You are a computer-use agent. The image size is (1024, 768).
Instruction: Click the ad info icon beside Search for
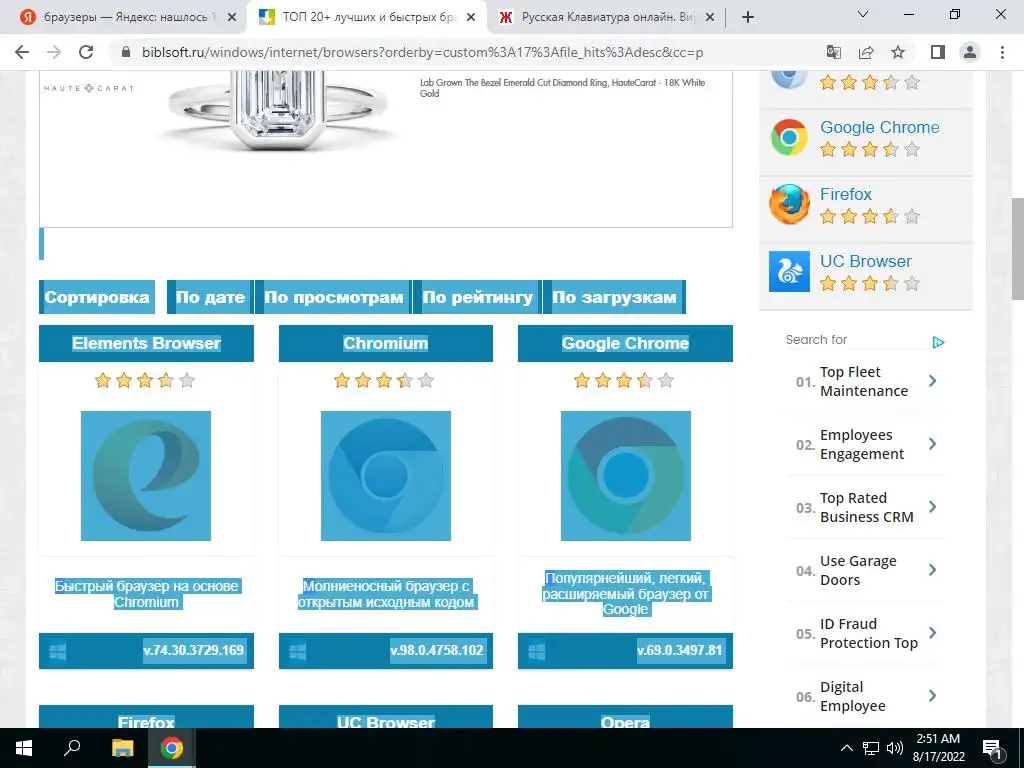(938, 342)
